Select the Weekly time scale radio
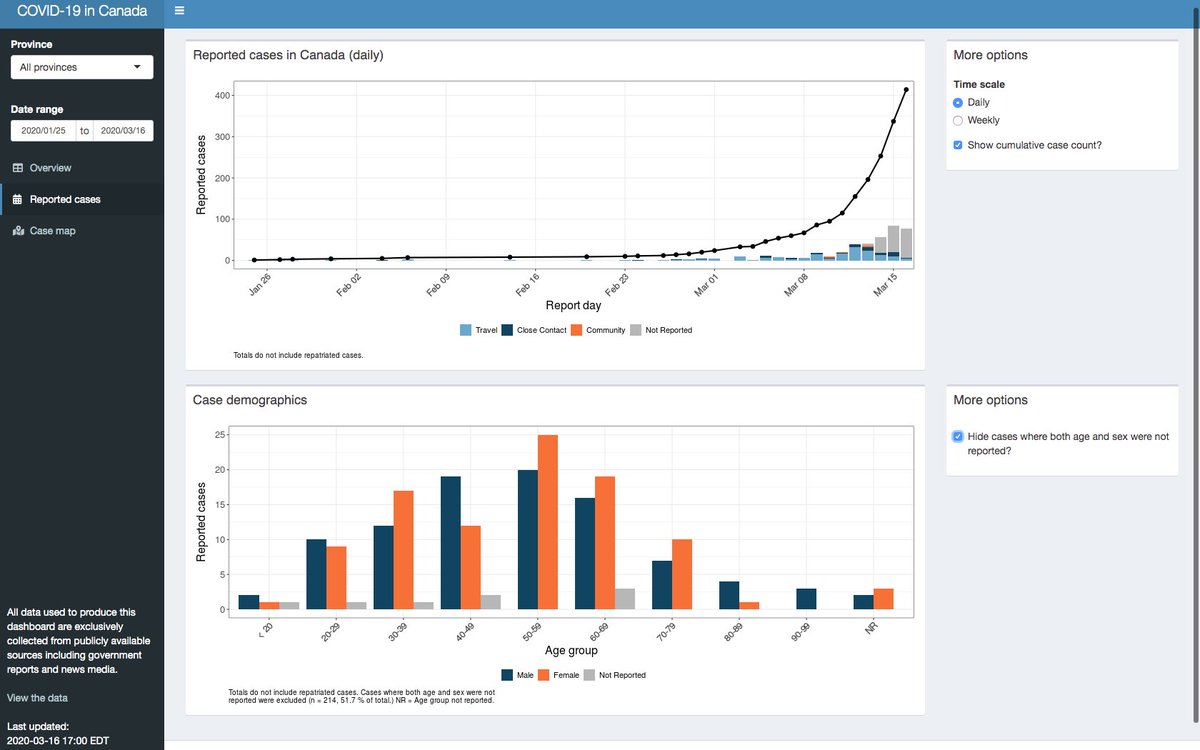Screen dimensions: 1200x750 coord(958,120)
